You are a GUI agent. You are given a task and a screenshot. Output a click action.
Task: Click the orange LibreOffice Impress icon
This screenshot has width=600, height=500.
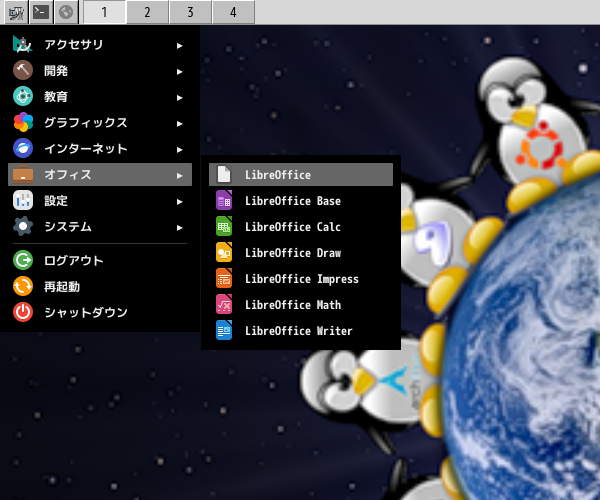click(224, 279)
